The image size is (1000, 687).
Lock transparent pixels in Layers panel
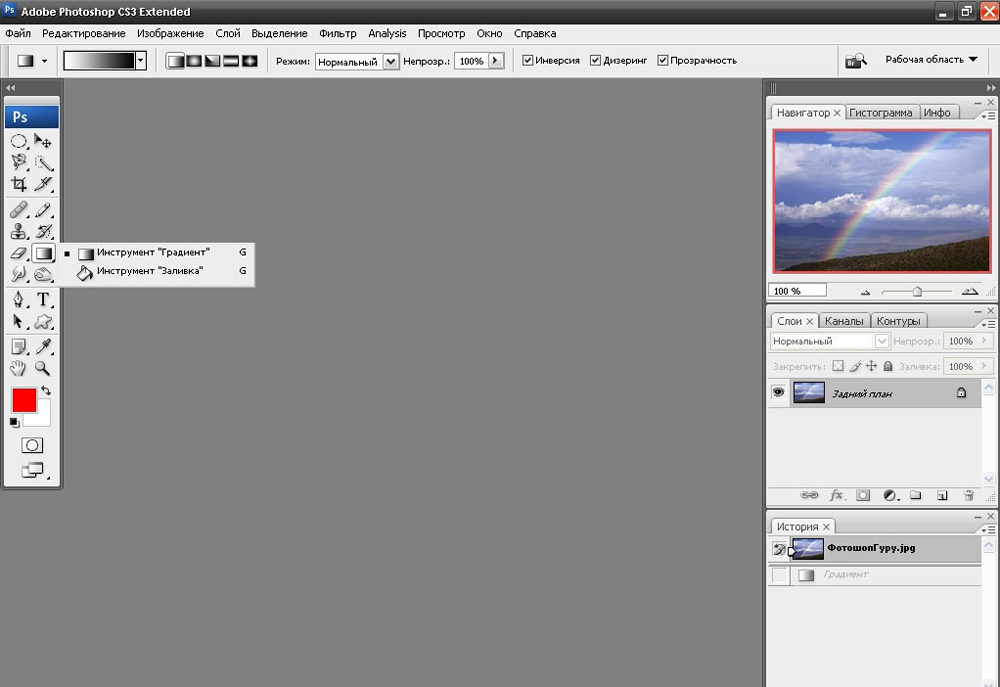838,366
